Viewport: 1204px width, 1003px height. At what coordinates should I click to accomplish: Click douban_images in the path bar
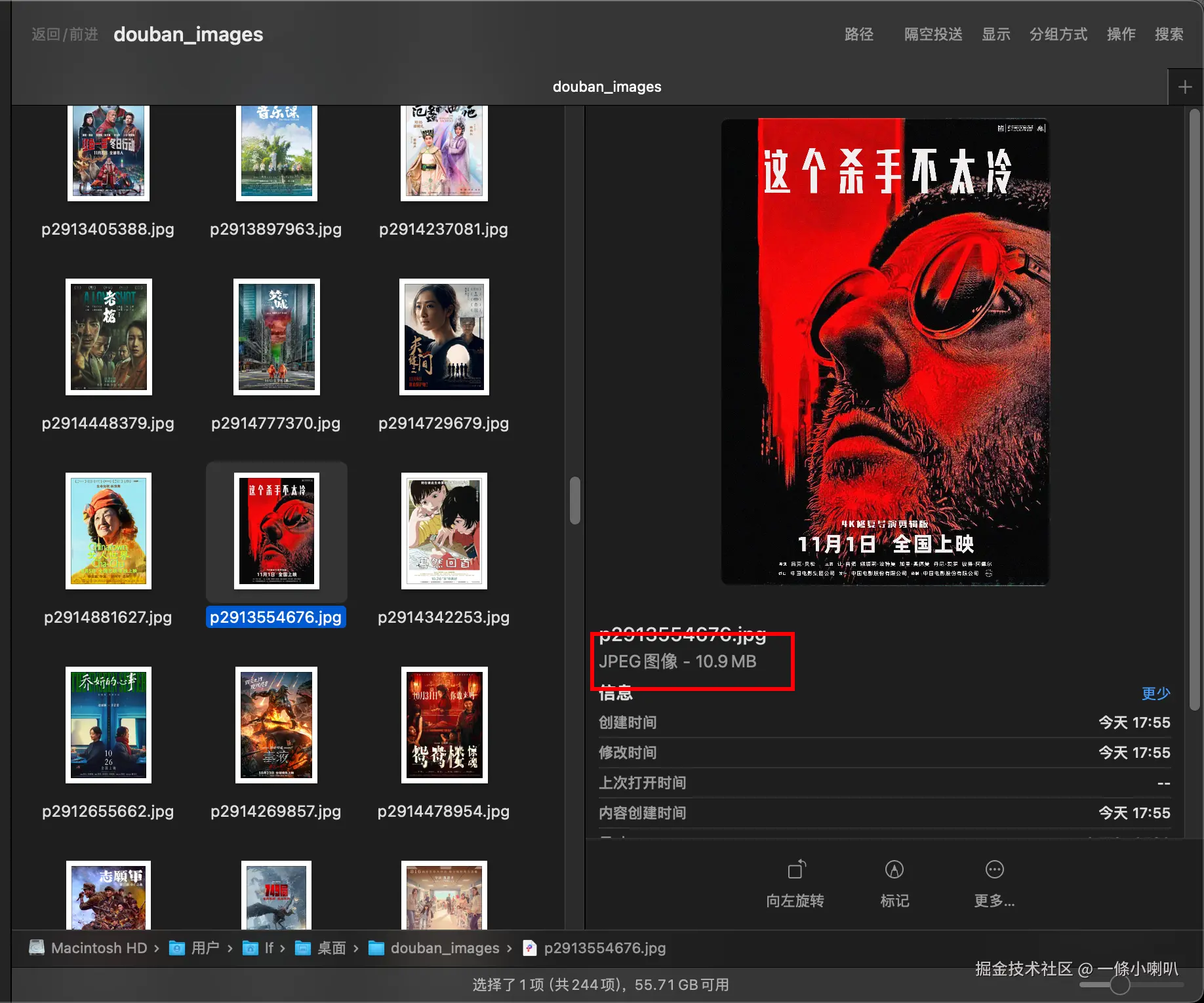pos(445,948)
